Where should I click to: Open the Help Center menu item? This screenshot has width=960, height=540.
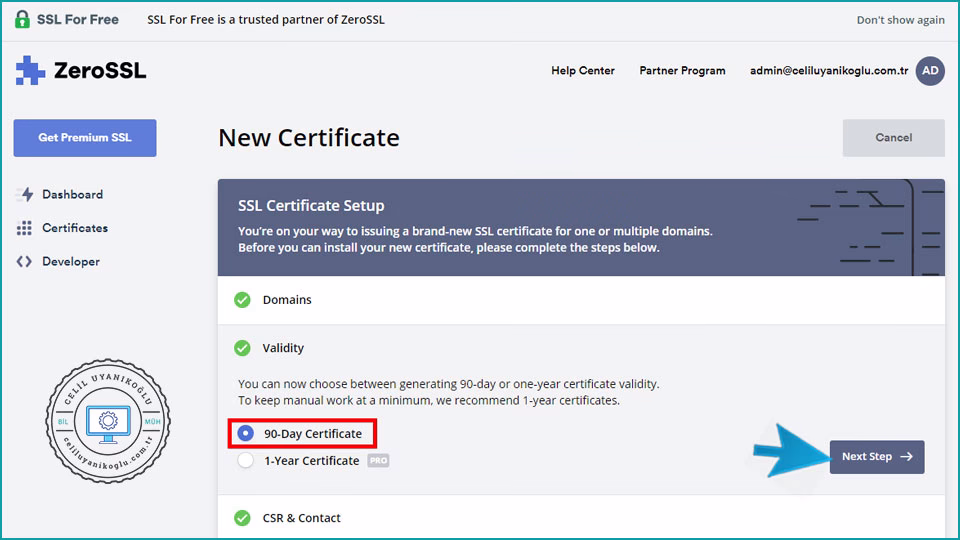pyautogui.click(x=582, y=71)
